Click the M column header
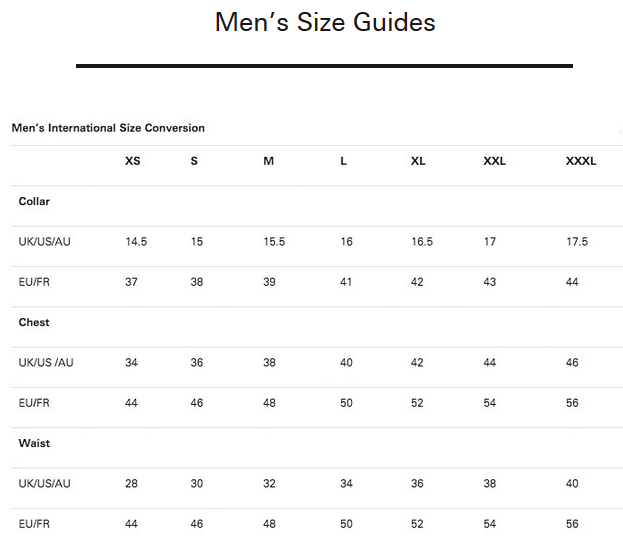 (269, 161)
